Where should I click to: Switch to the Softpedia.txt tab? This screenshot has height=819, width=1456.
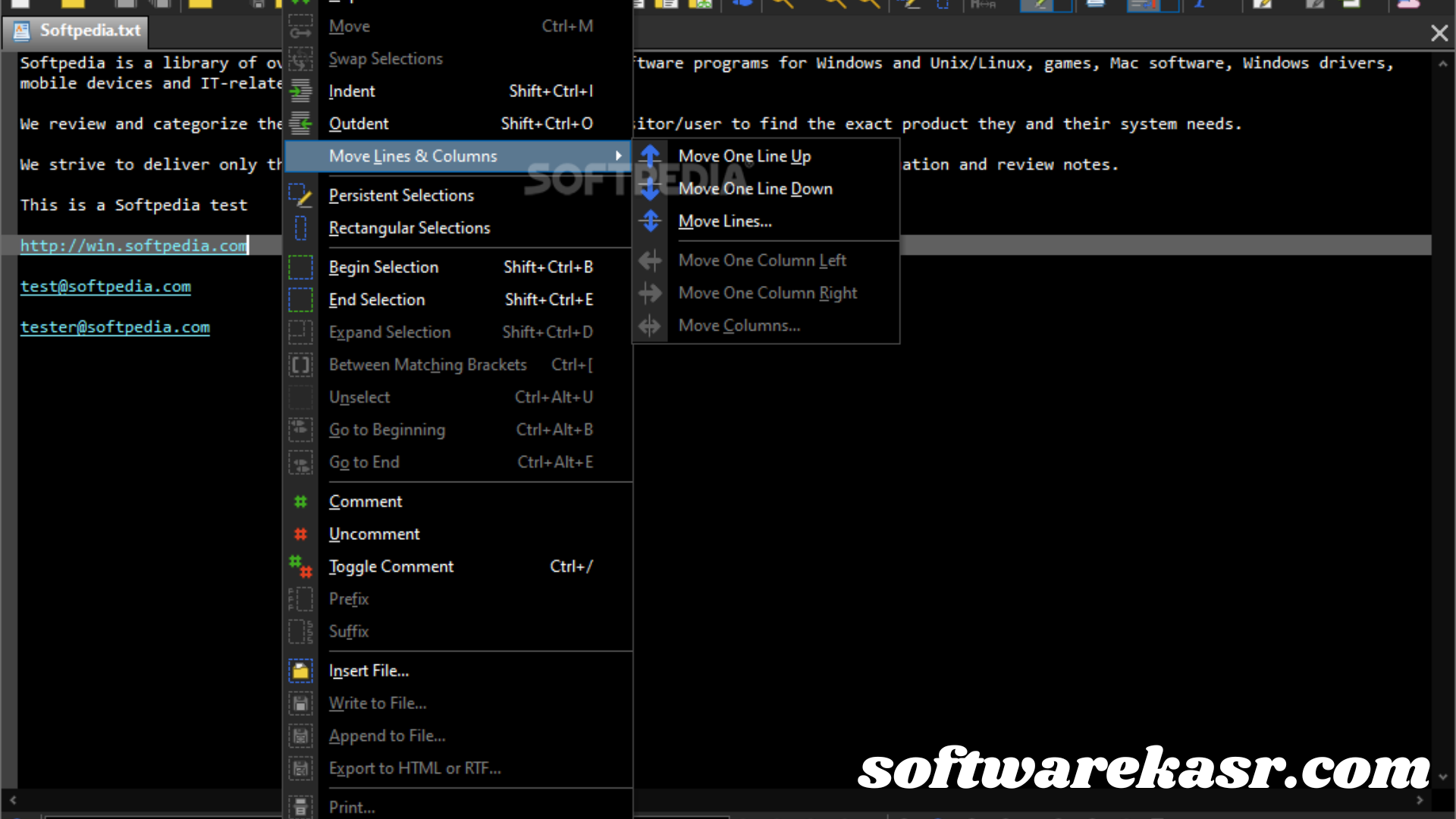pyautogui.click(x=77, y=31)
